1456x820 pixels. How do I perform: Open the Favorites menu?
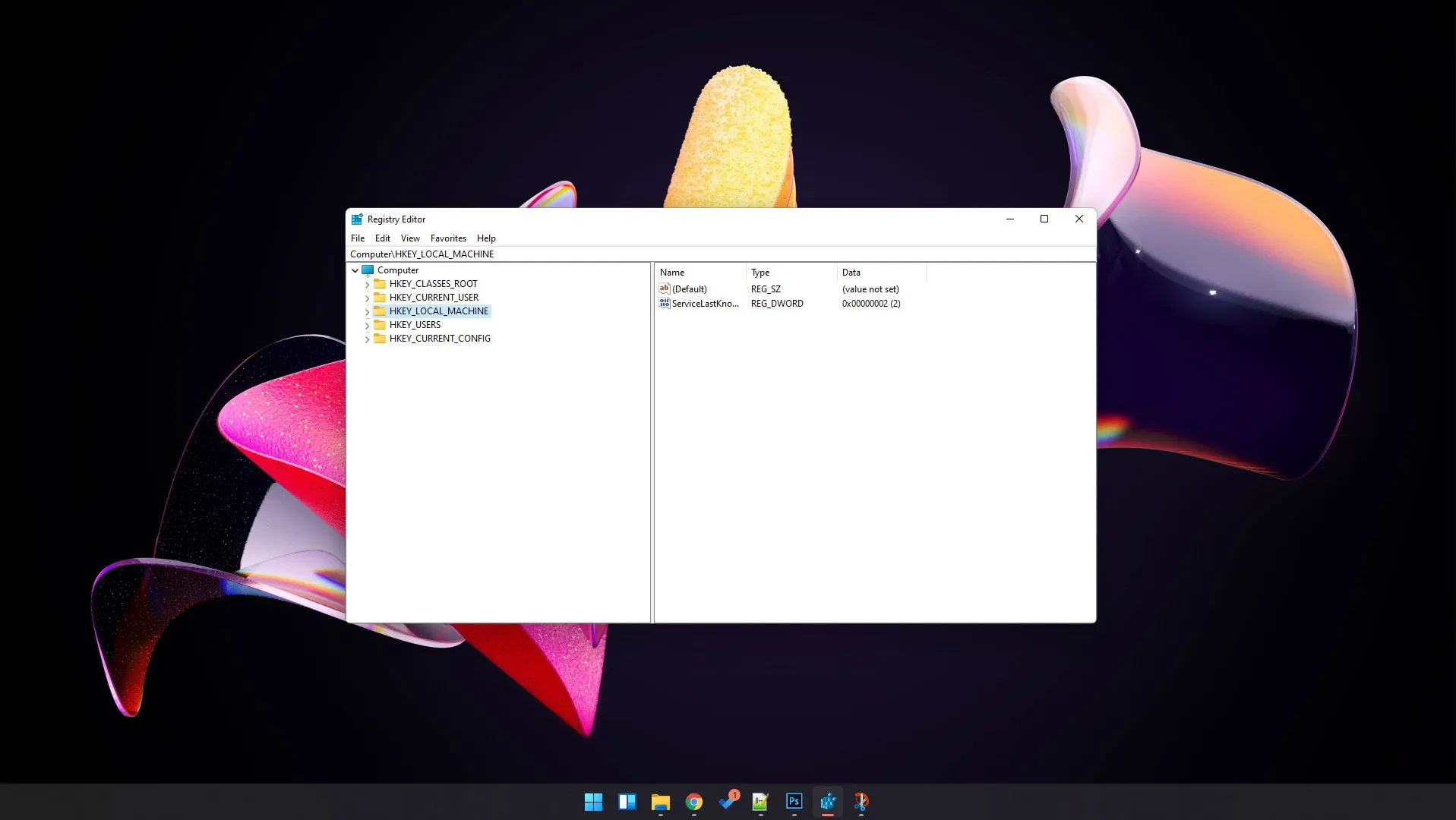click(448, 238)
